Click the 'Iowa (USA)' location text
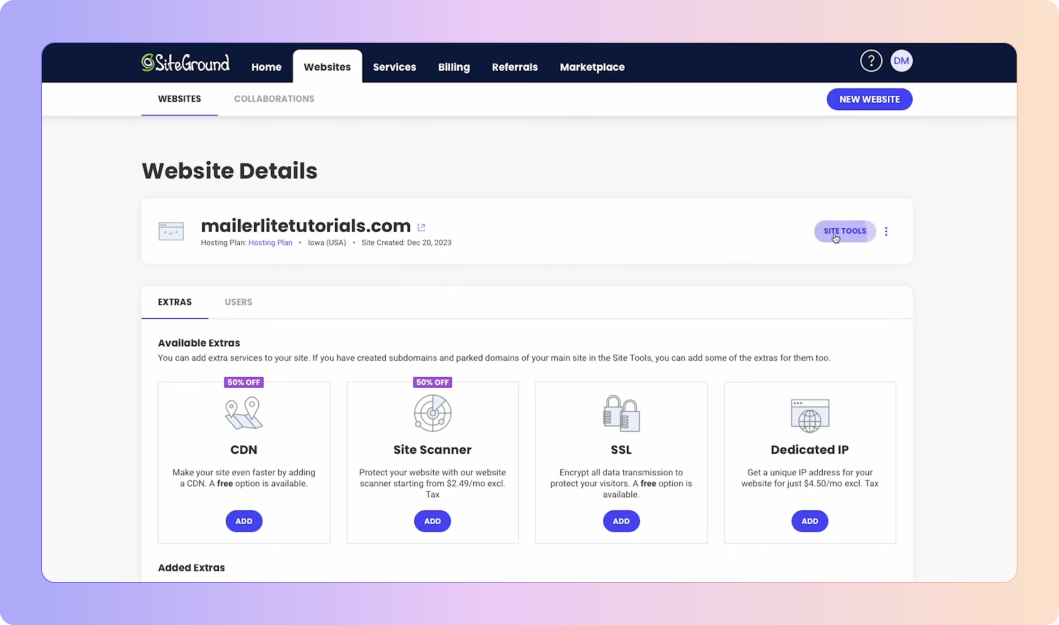This screenshot has width=1059, height=625. (x=327, y=243)
